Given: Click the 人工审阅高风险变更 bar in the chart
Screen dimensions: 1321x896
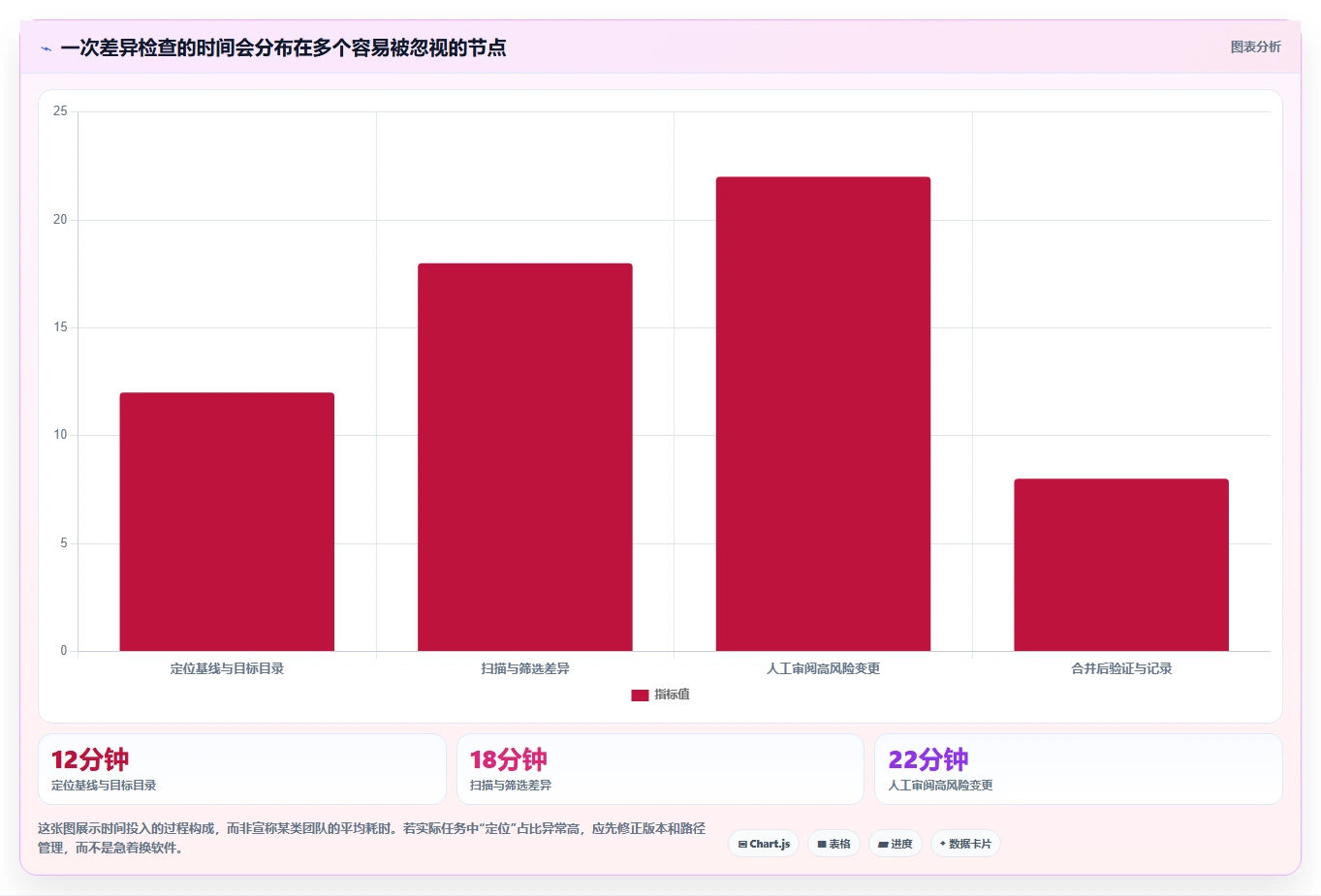Looking at the screenshot, I should point(823,414).
